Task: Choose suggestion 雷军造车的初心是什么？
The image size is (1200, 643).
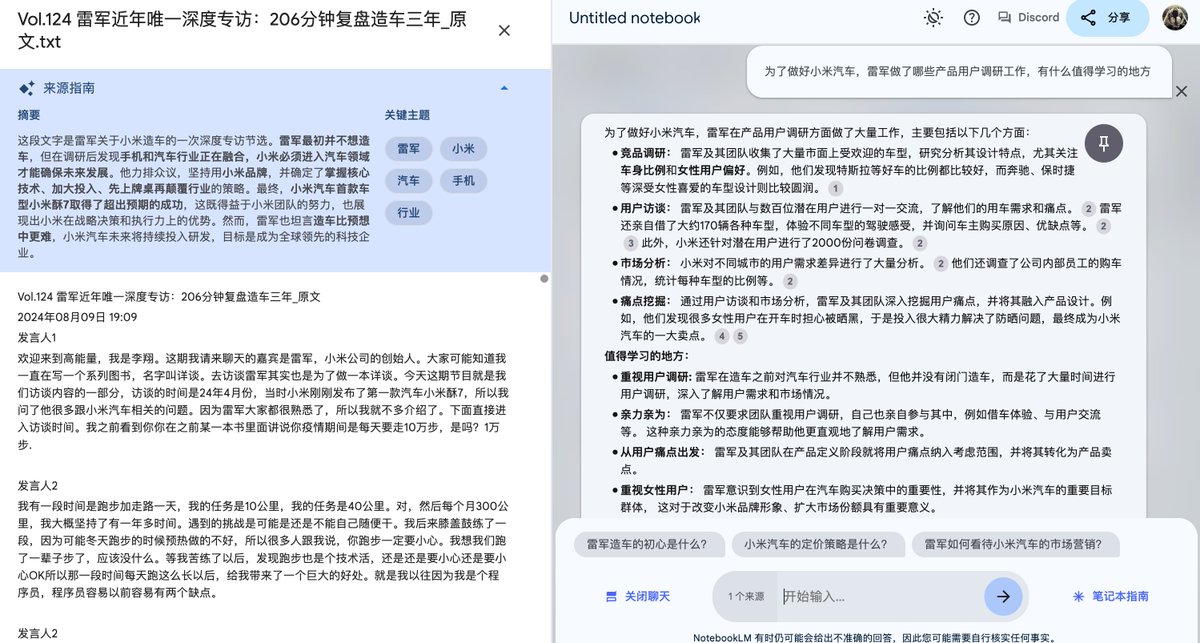Action: [647, 545]
